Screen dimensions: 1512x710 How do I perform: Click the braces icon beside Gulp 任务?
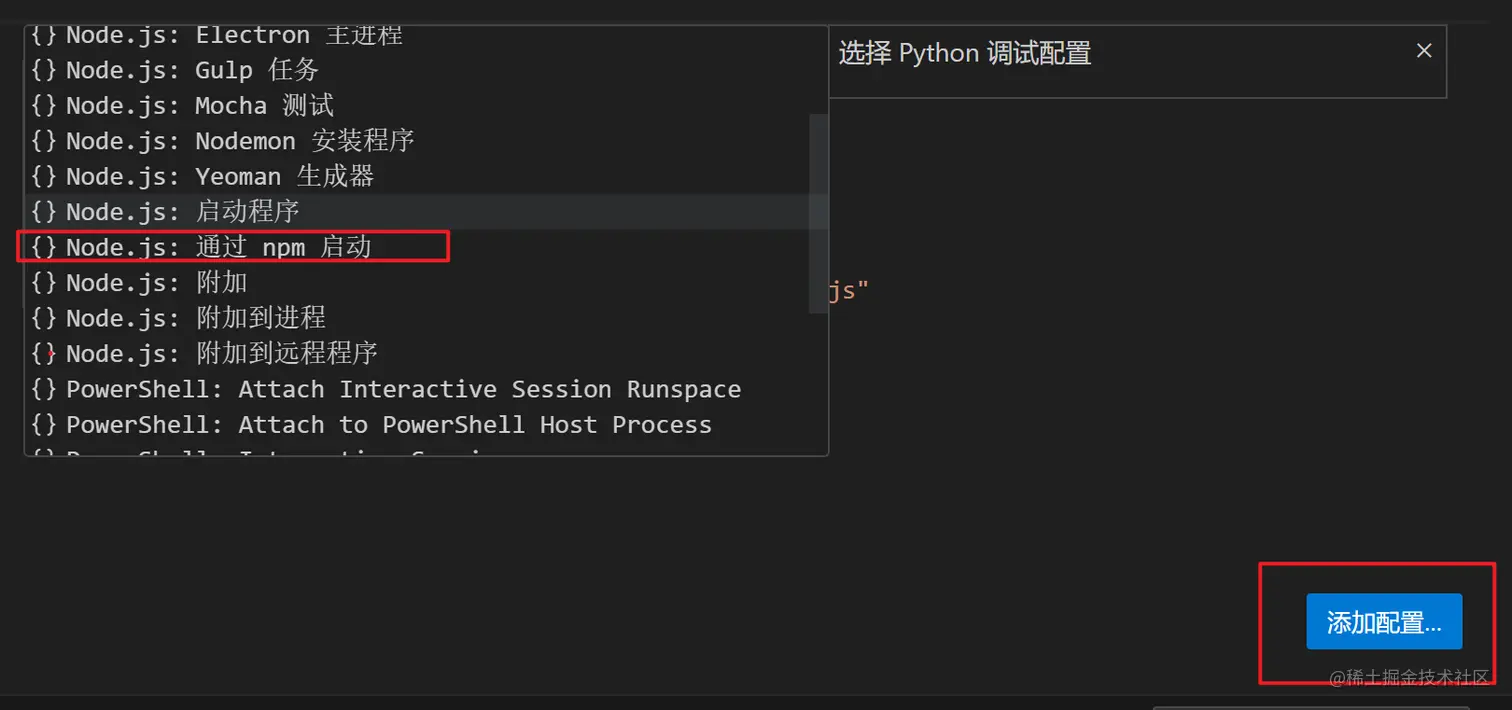(x=43, y=70)
